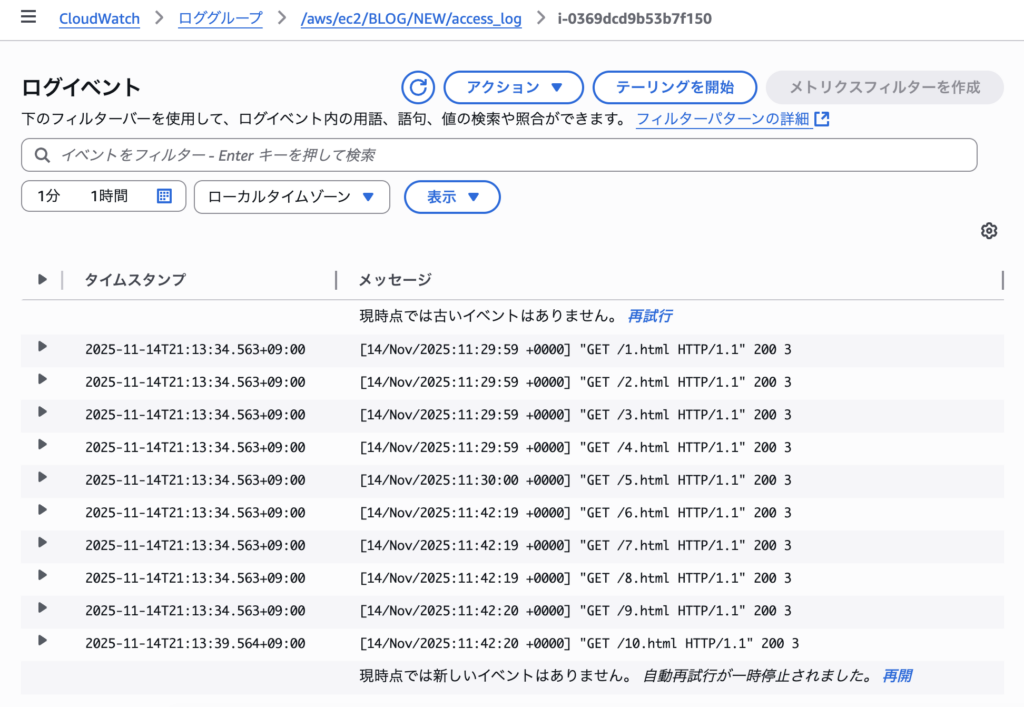
Task: Expand all rows using header triangle
Action: pos(42,279)
